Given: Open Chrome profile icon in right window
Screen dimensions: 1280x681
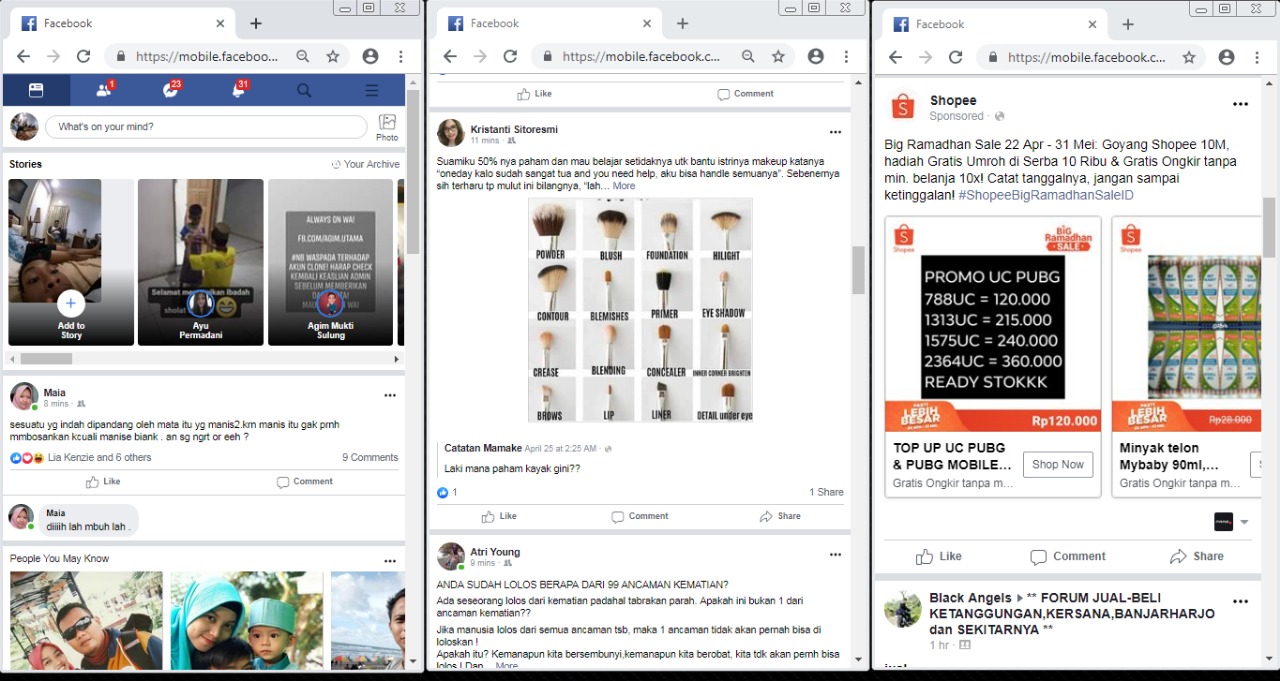Looking at the screenshot, I should [x=1227, y=57].
